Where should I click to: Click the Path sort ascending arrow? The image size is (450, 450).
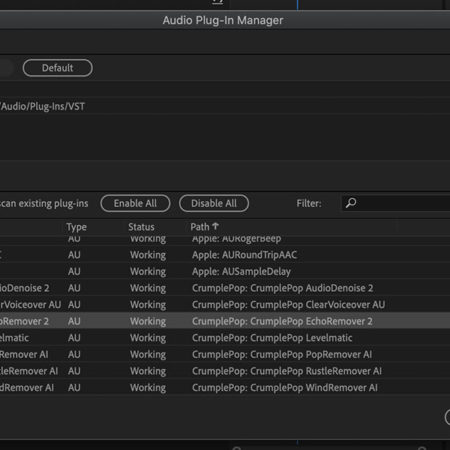(215, 227)
